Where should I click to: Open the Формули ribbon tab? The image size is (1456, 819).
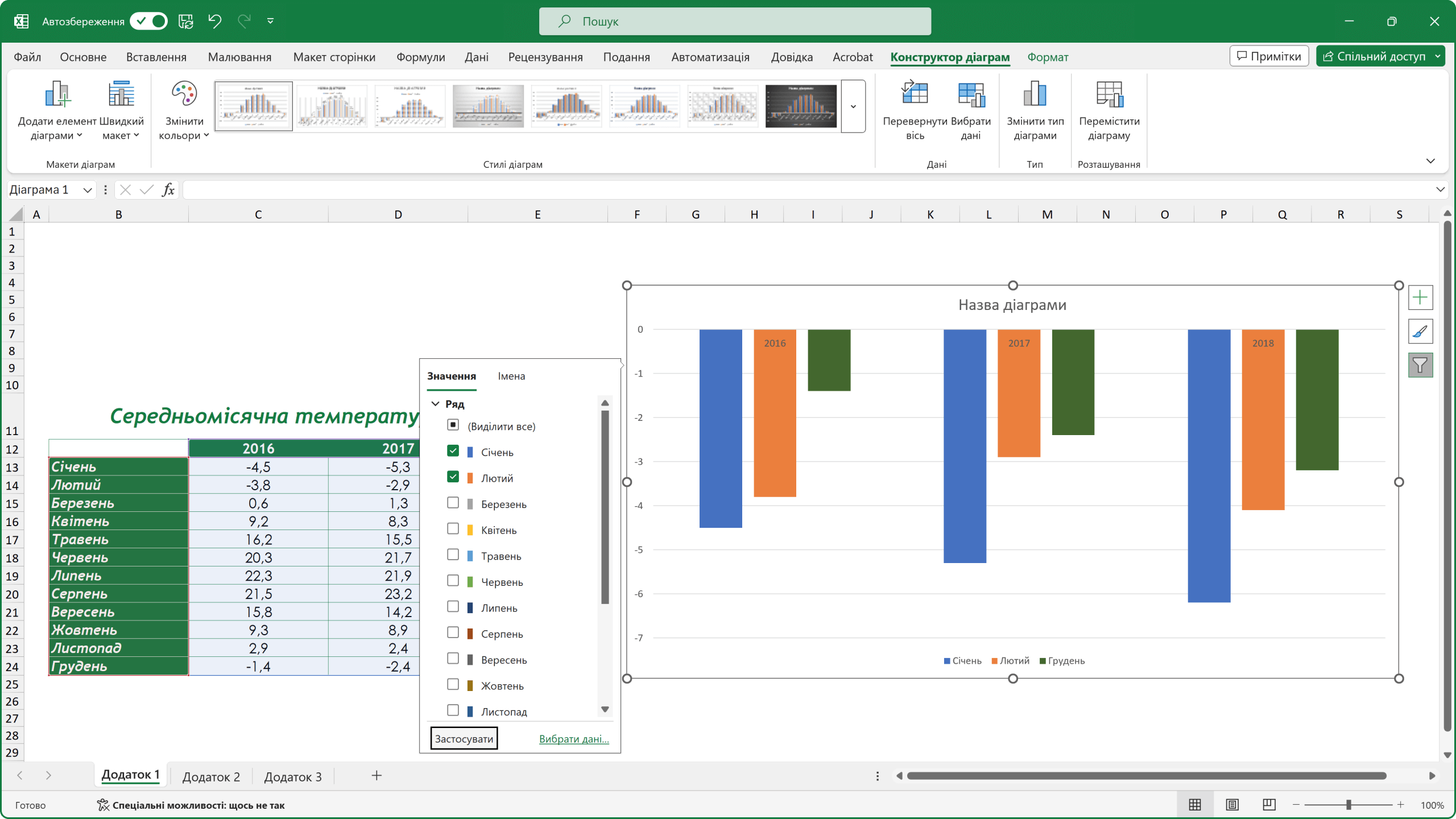point(420,57)
